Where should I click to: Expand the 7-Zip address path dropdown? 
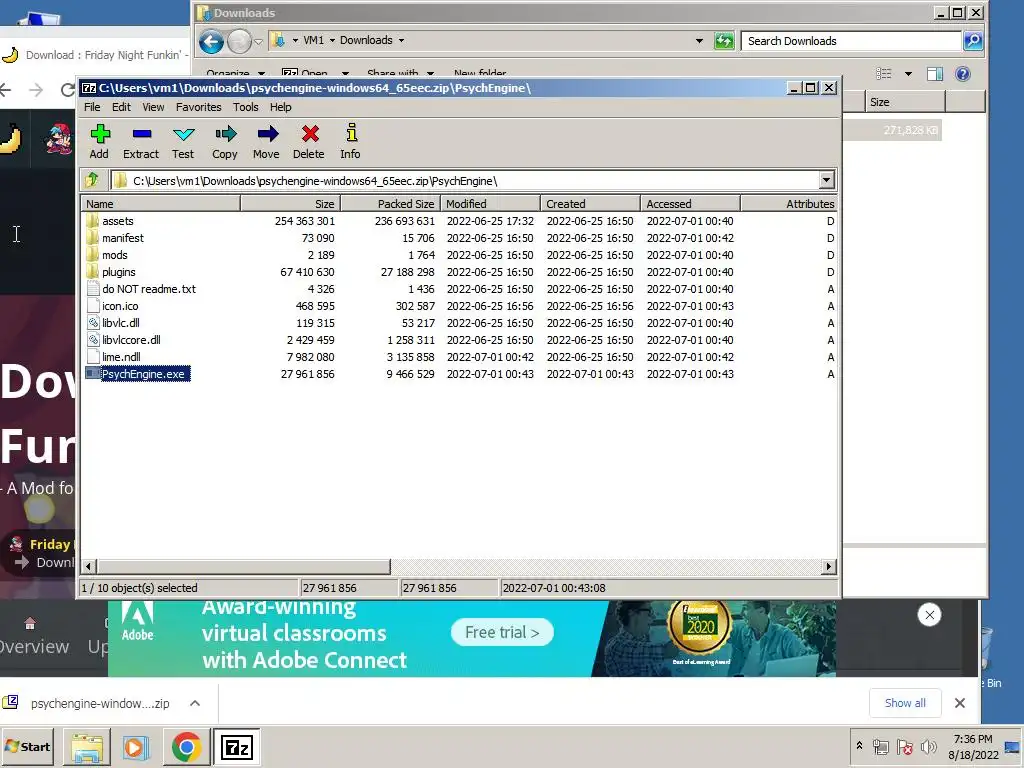pos(826,180)
